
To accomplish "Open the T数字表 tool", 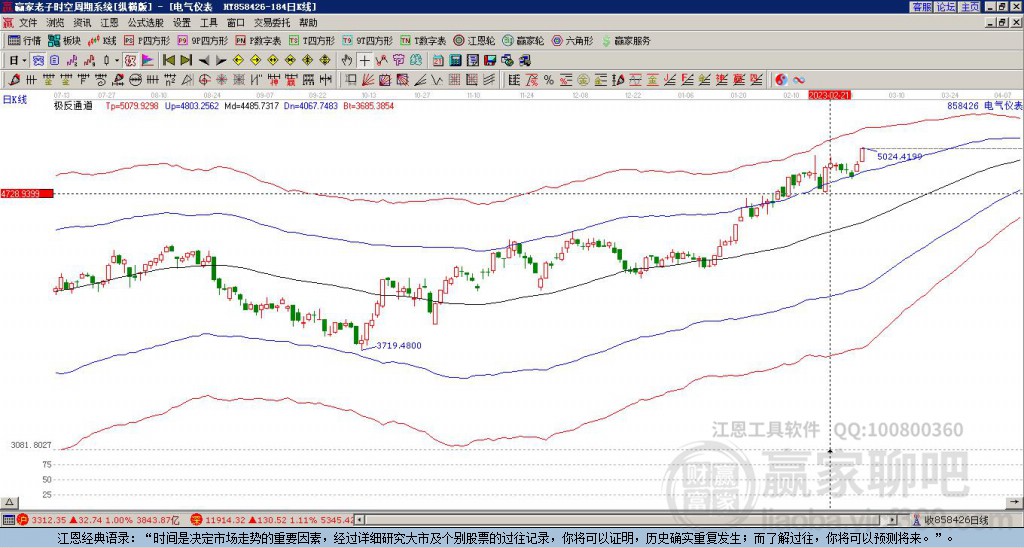I will [x=423, y=40].
